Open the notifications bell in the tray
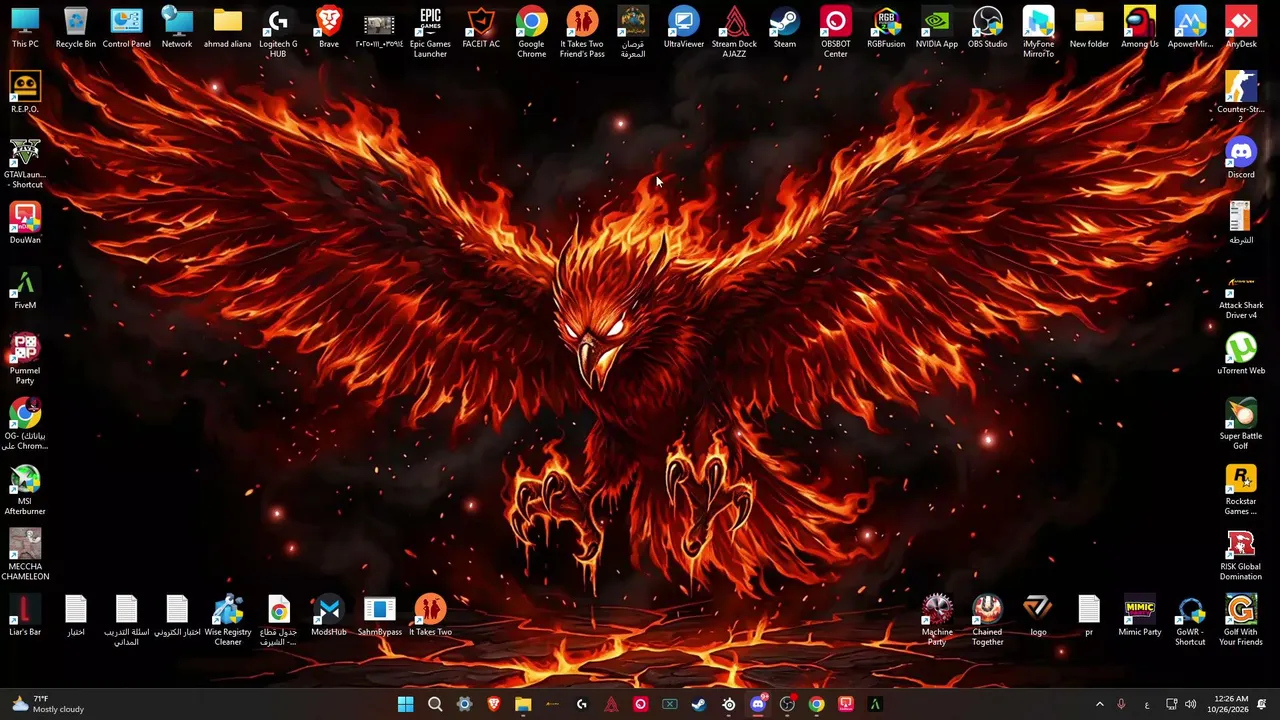This screenshot has width=1280, height=720. coord(1262,704)
